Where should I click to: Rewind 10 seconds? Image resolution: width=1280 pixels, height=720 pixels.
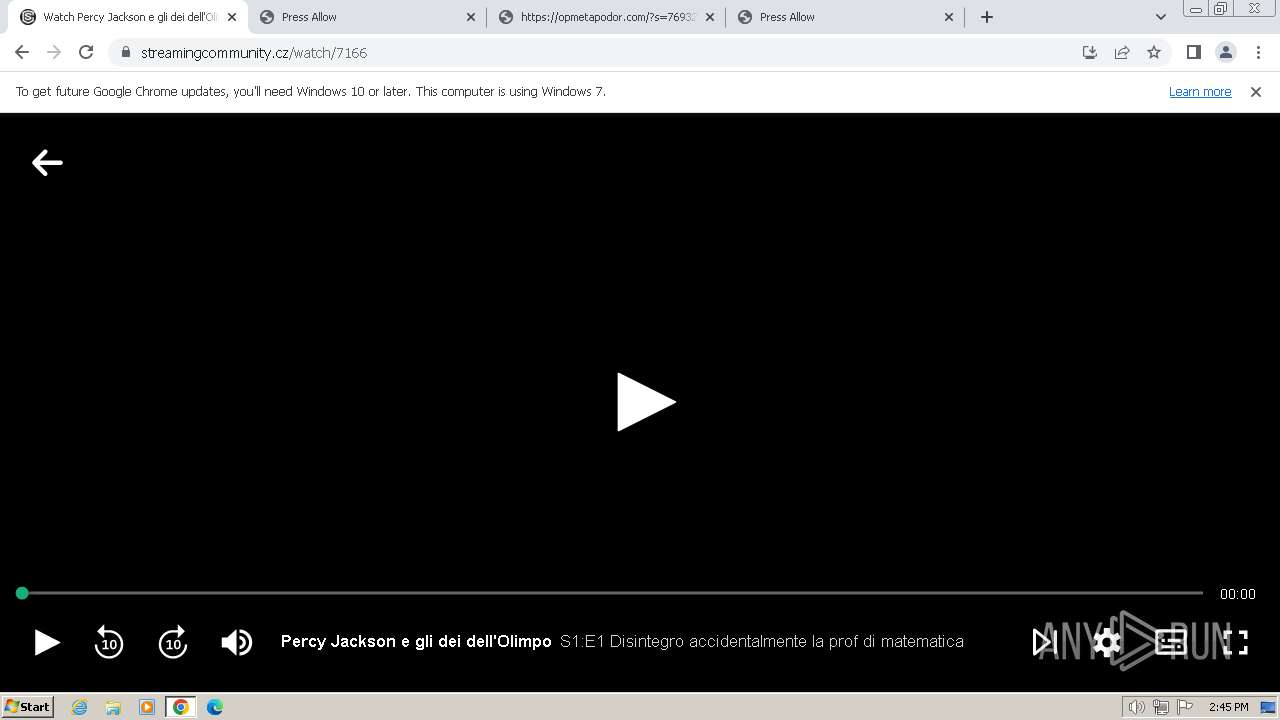point(109,642)
